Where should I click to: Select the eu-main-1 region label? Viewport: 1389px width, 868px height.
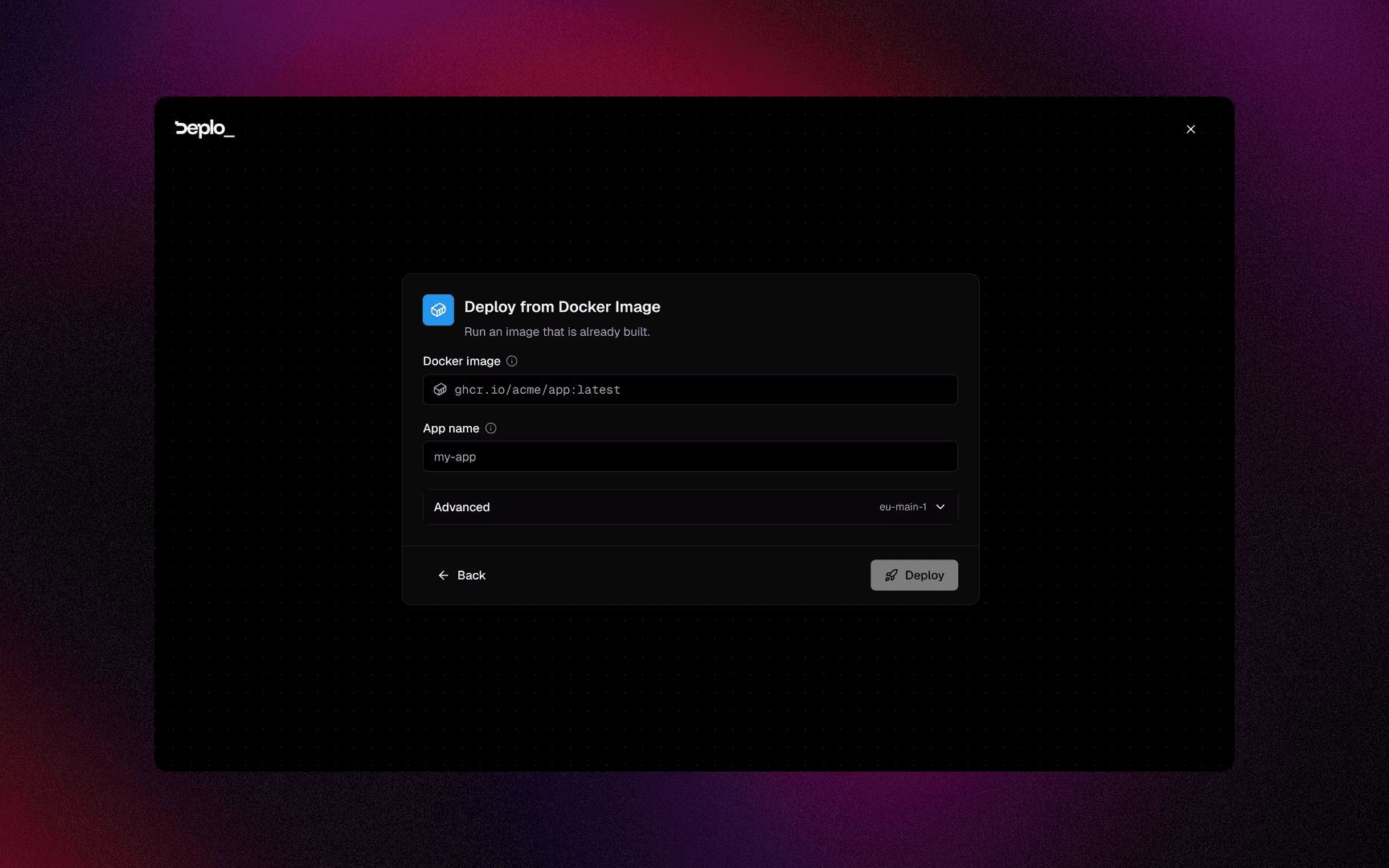[903, 507]
